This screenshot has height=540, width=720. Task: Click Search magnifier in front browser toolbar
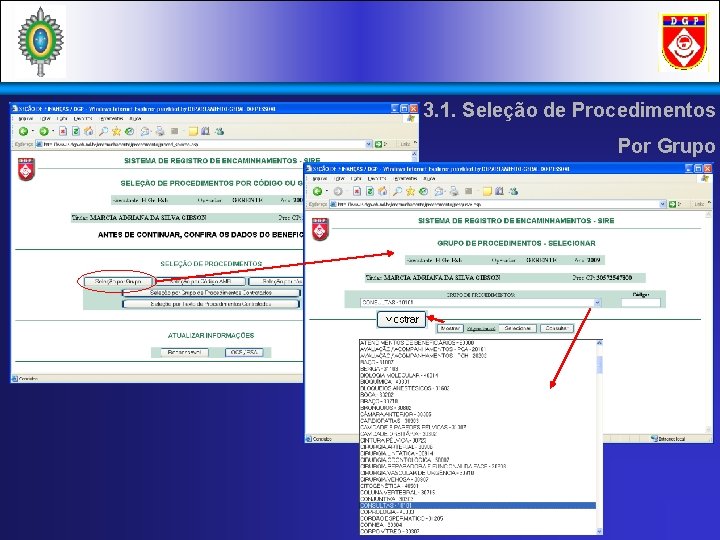(x=398, y=191)
